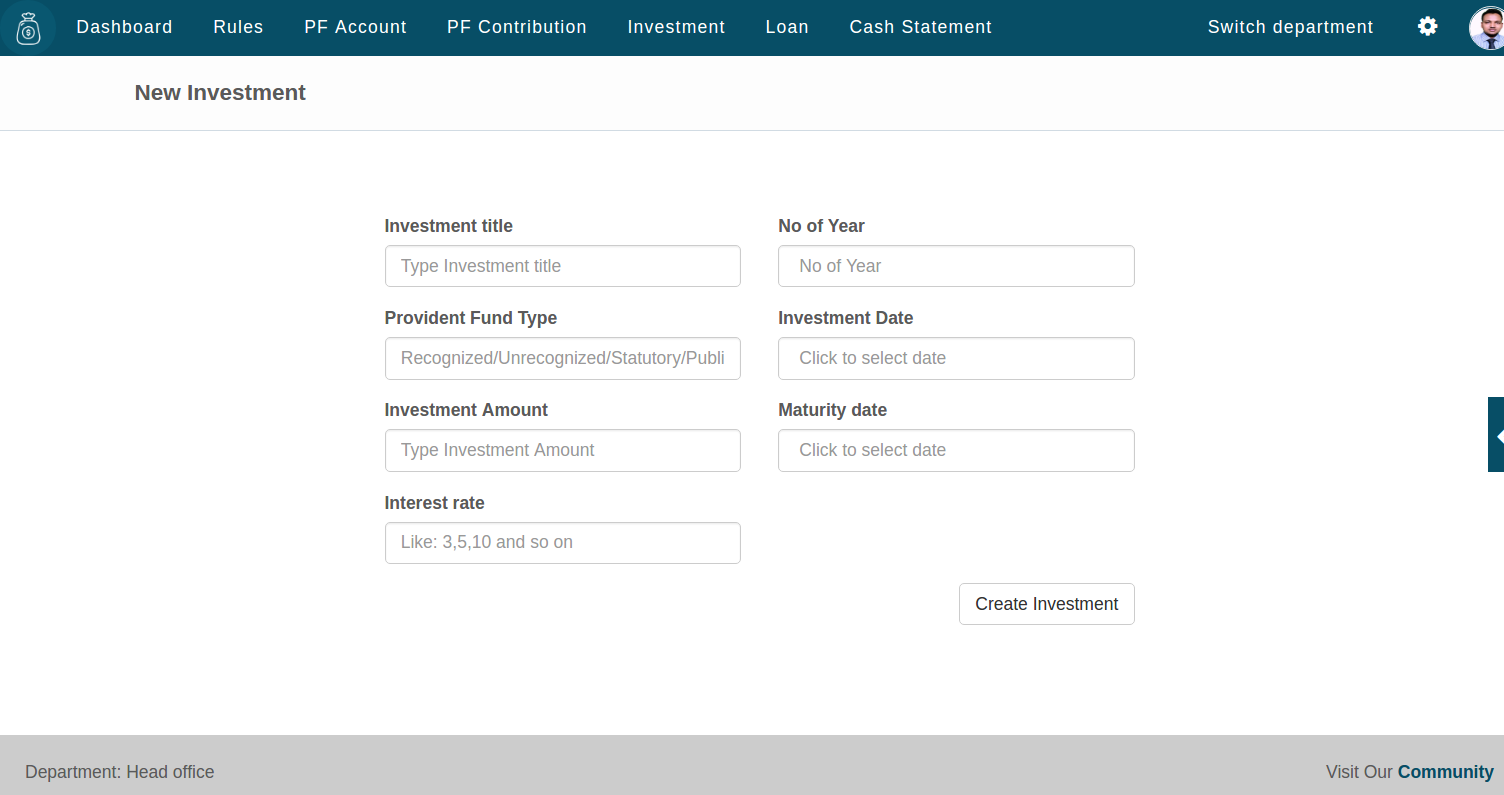Click the money bag app logo
1504x795 pixels.
coord(28,28)
